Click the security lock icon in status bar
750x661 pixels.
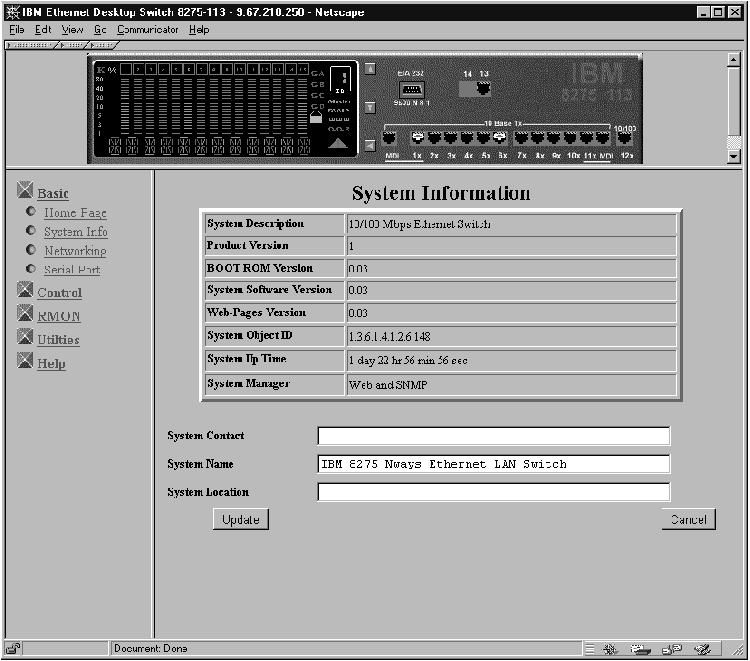(x=13, y=648)
